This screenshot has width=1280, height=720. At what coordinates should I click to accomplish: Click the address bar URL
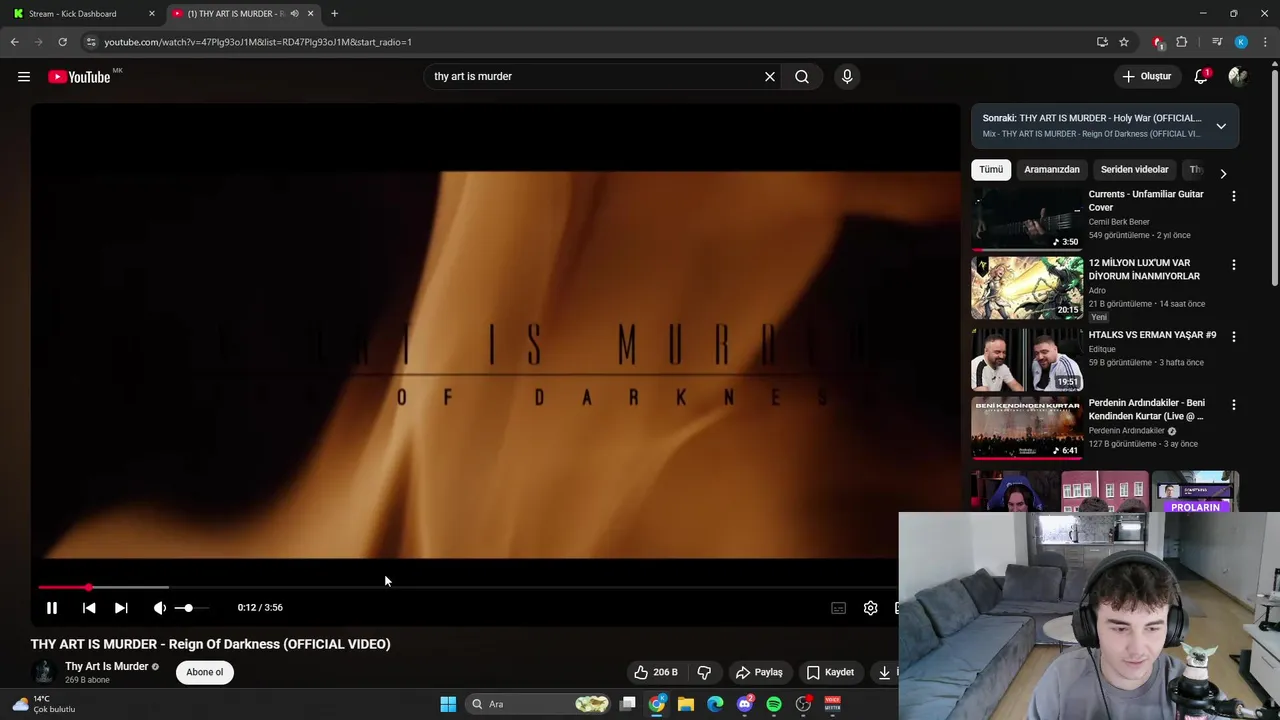pos(258,42)
